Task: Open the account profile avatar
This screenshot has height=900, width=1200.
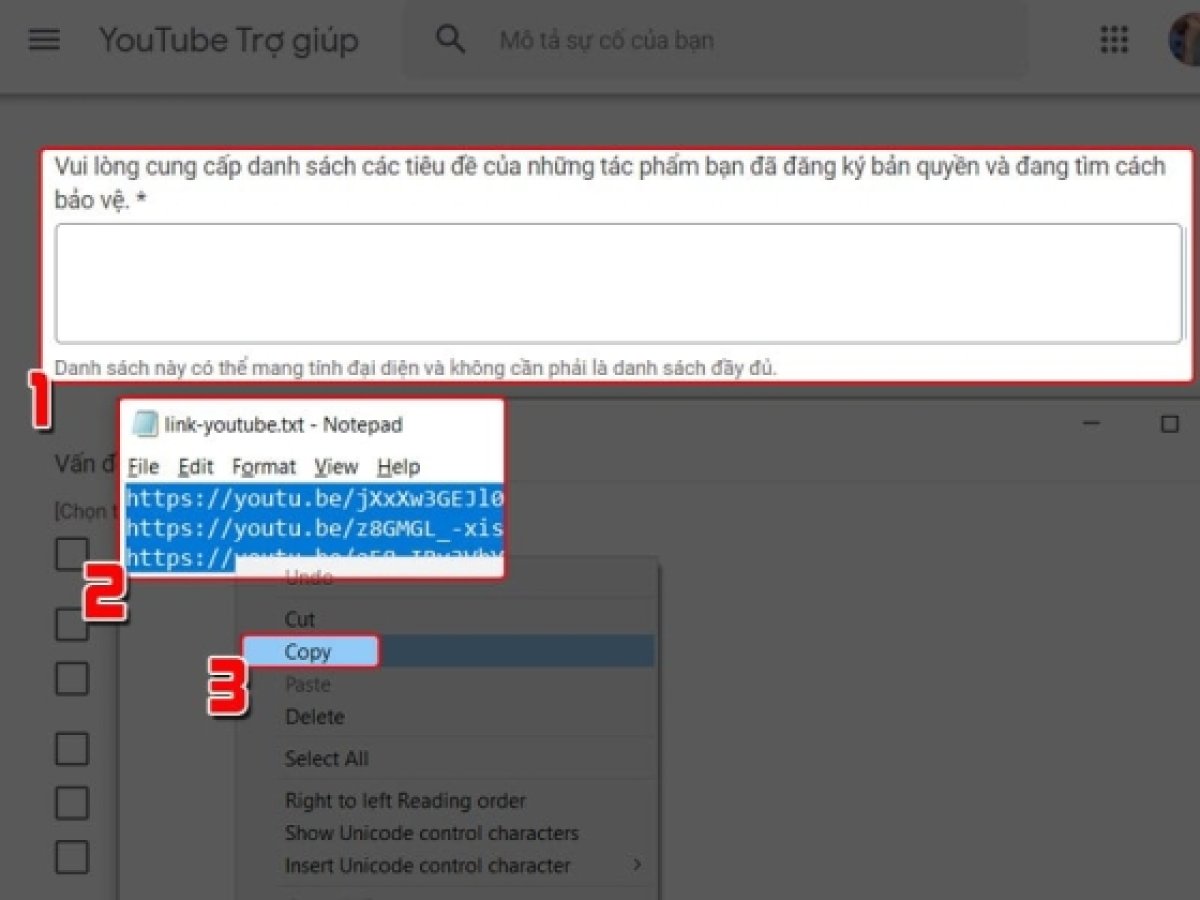Action: pyautogui.click(x=1184, y=40)
